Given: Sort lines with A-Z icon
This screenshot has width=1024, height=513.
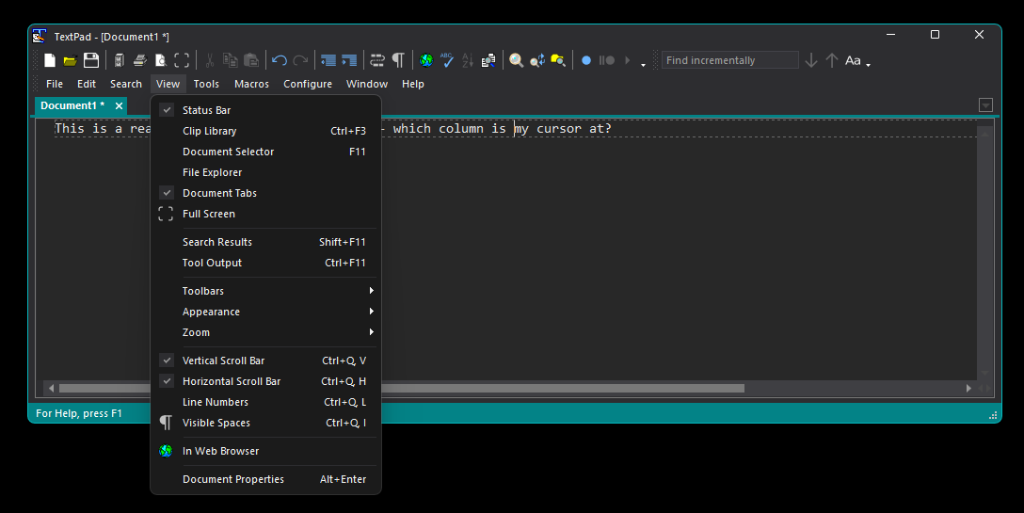Looking at the screenshot, I should pos(468,60).
